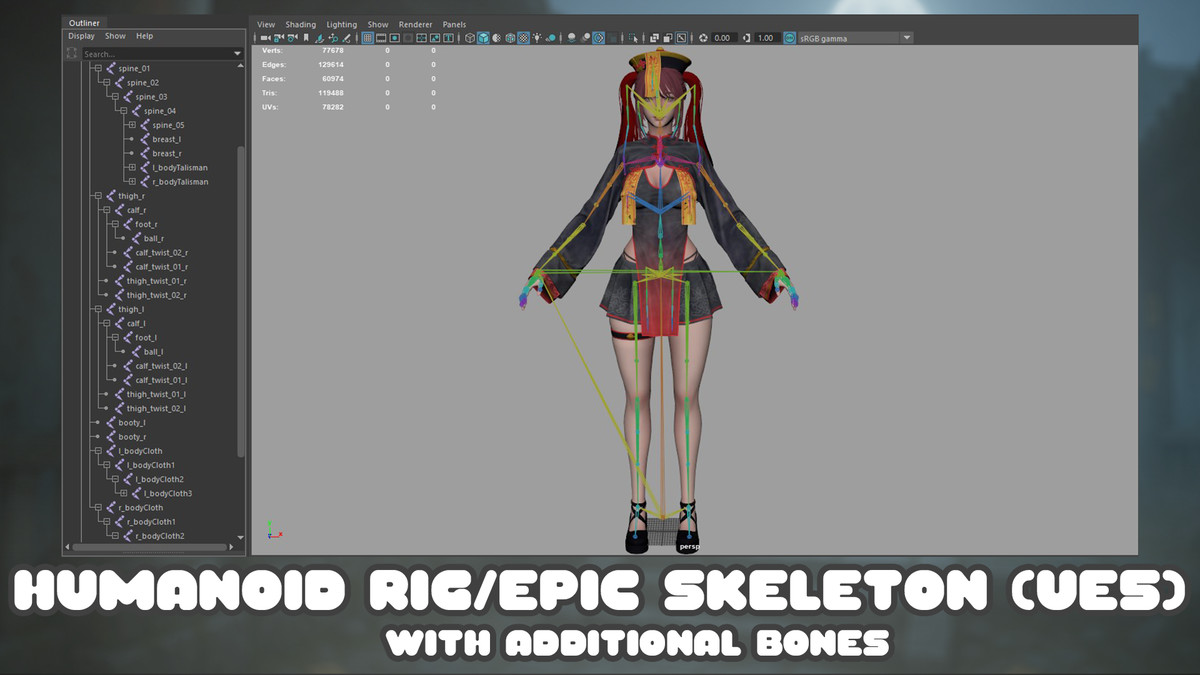Click the grease pencil icon
Image resolution: width=1200 pixels, height=675 pixels.
346,38
